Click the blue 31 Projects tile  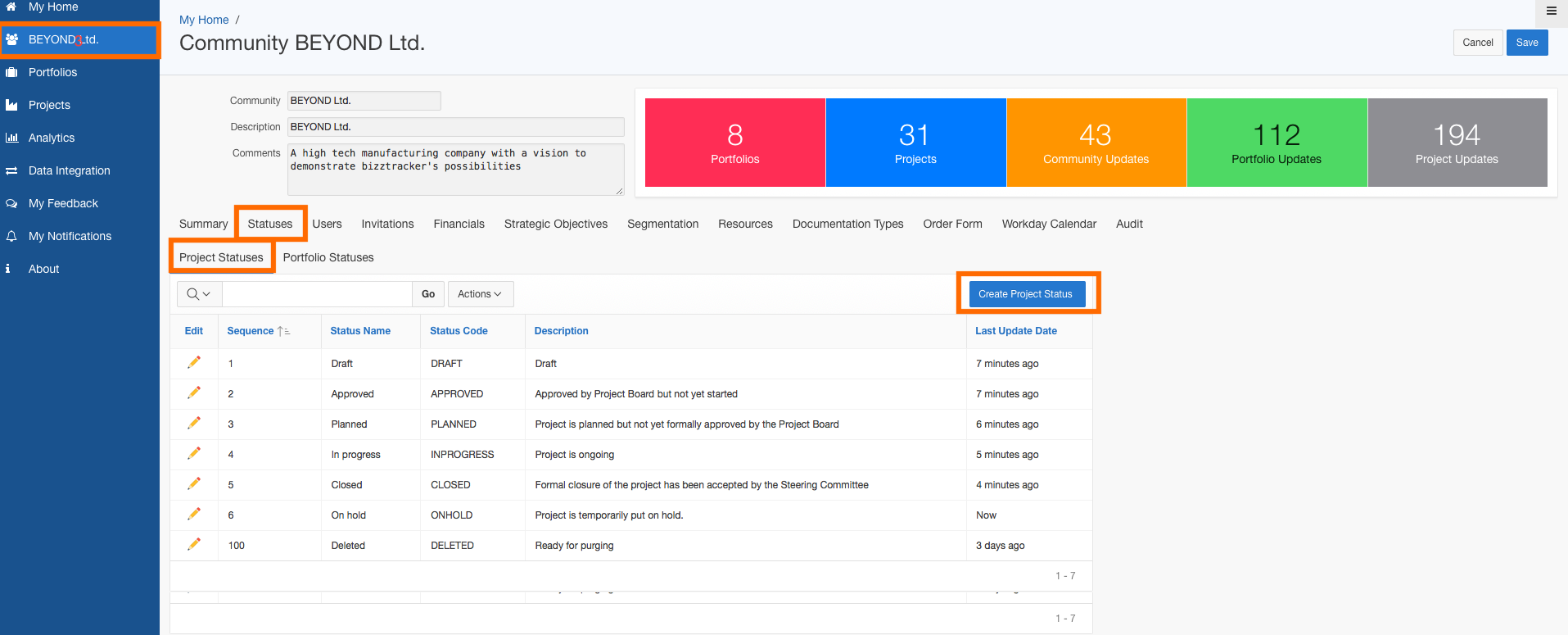tap(915, 143)
